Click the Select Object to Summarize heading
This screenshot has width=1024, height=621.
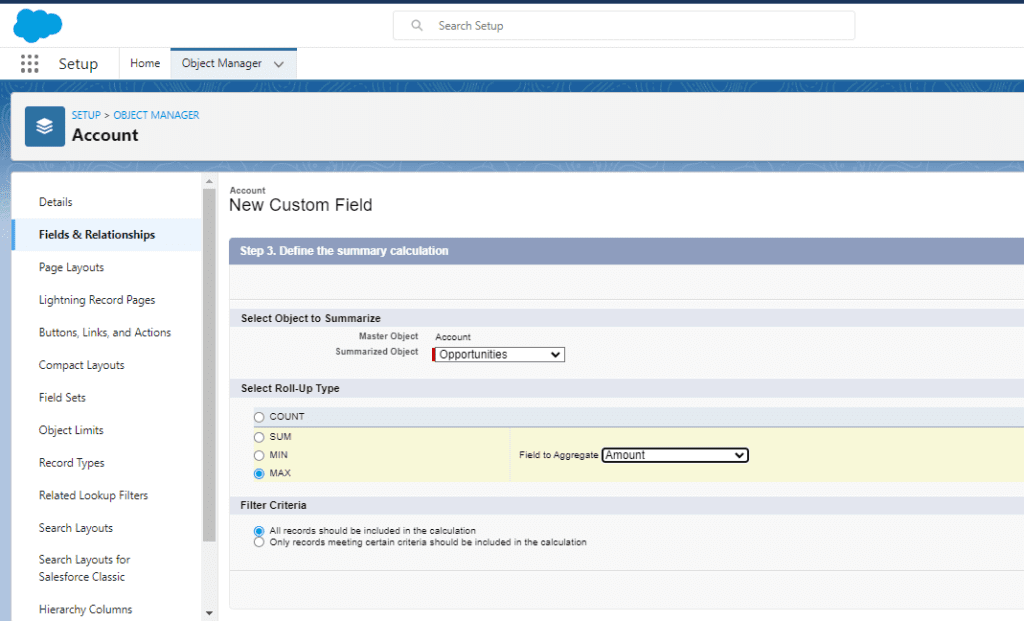pos(311,318)
